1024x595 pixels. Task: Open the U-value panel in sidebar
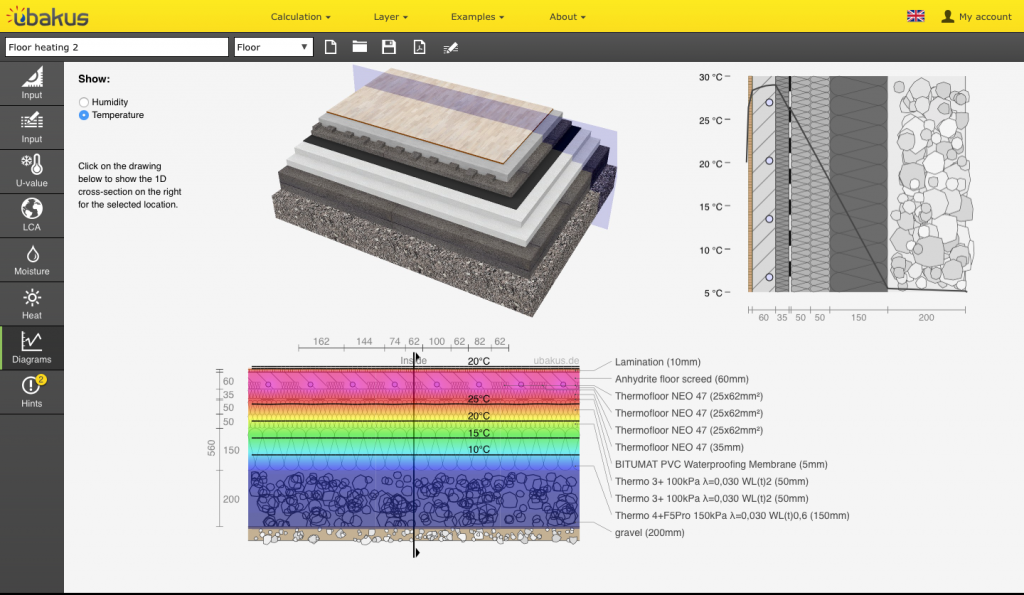click(31, 171)
